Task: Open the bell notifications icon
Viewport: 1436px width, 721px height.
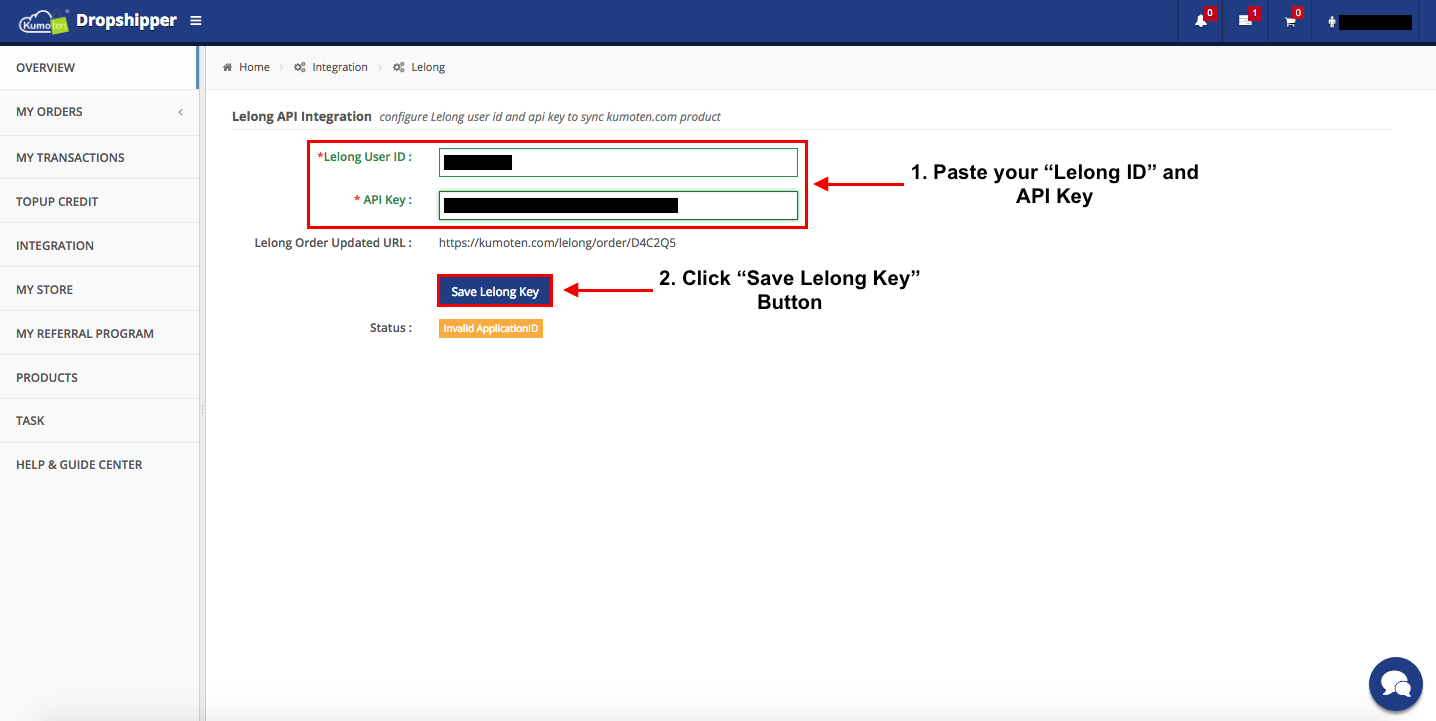Action: (1201, 21)
